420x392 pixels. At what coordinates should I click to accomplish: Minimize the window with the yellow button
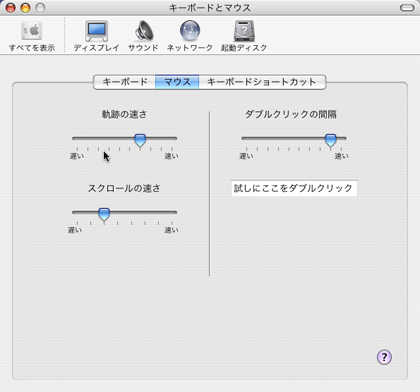[x=25, y=8]
